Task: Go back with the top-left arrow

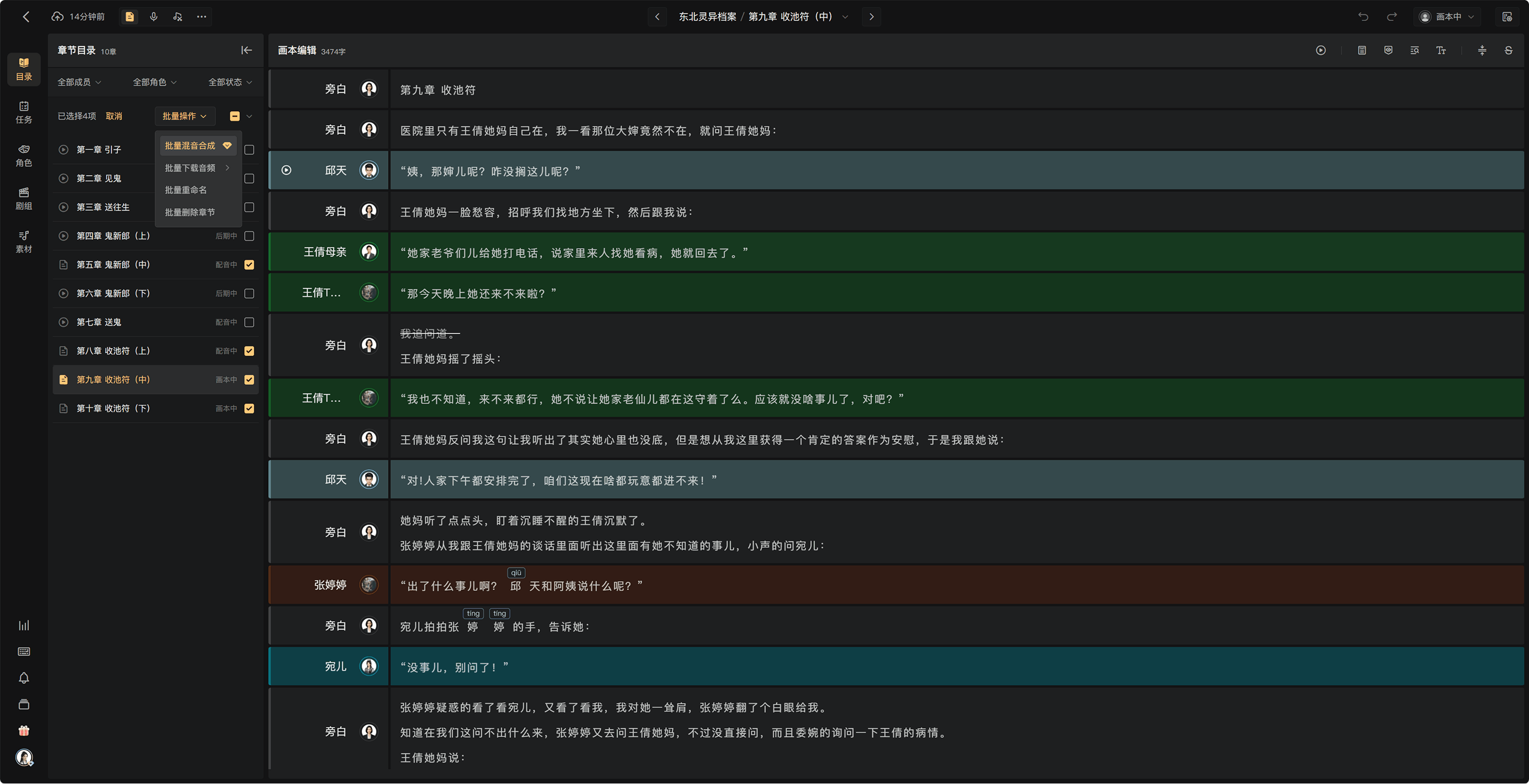Action: 25,16
